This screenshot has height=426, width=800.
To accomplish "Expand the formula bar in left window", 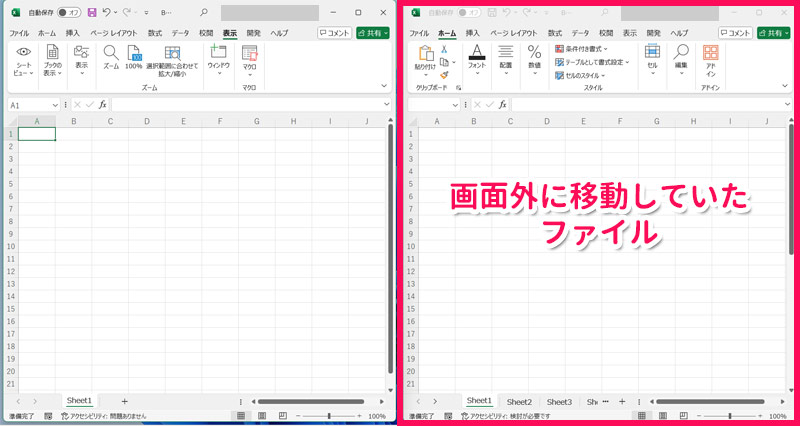I will coord(386,105).
